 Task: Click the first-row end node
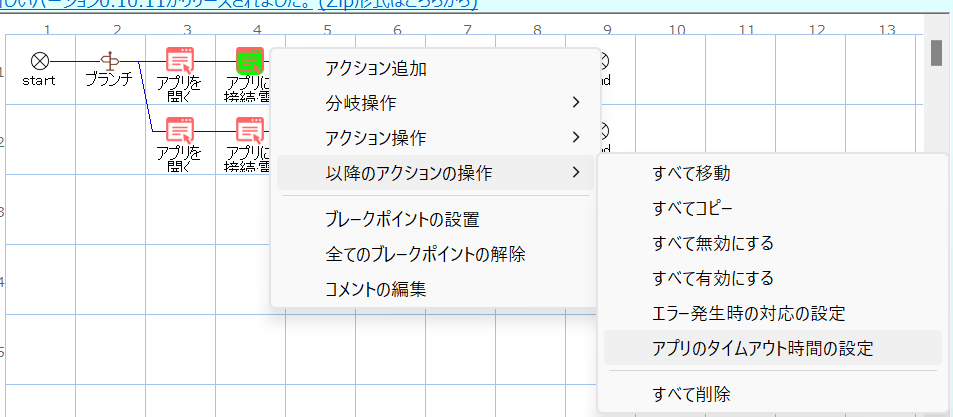pos(604,61)
